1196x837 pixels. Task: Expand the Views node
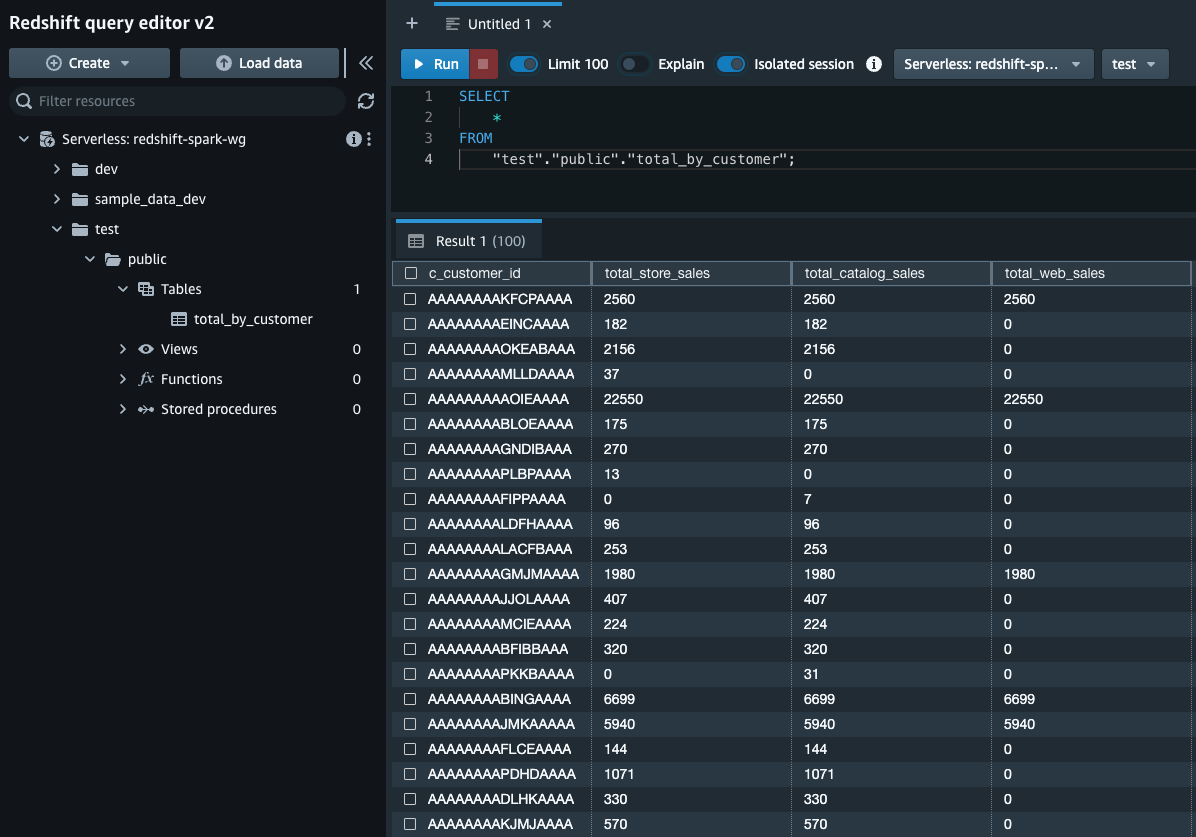(x=123, y=349)
